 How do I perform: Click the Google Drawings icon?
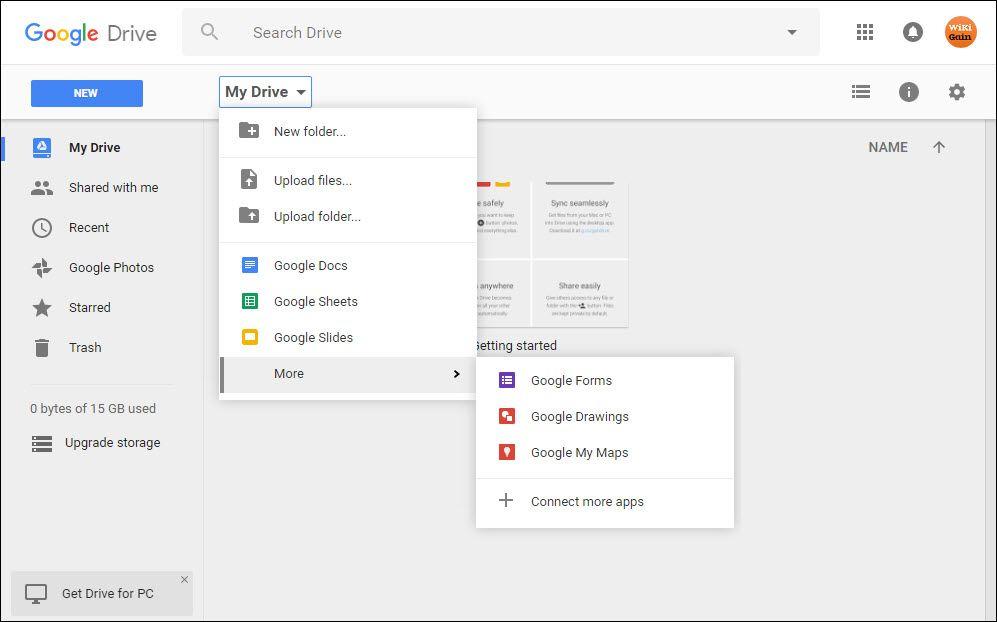507,417
